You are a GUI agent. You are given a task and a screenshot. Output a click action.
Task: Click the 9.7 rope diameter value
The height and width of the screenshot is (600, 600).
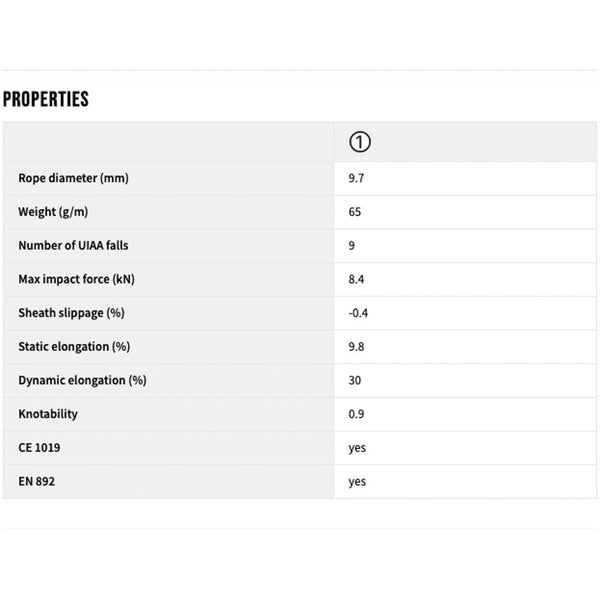click(356, 178)
